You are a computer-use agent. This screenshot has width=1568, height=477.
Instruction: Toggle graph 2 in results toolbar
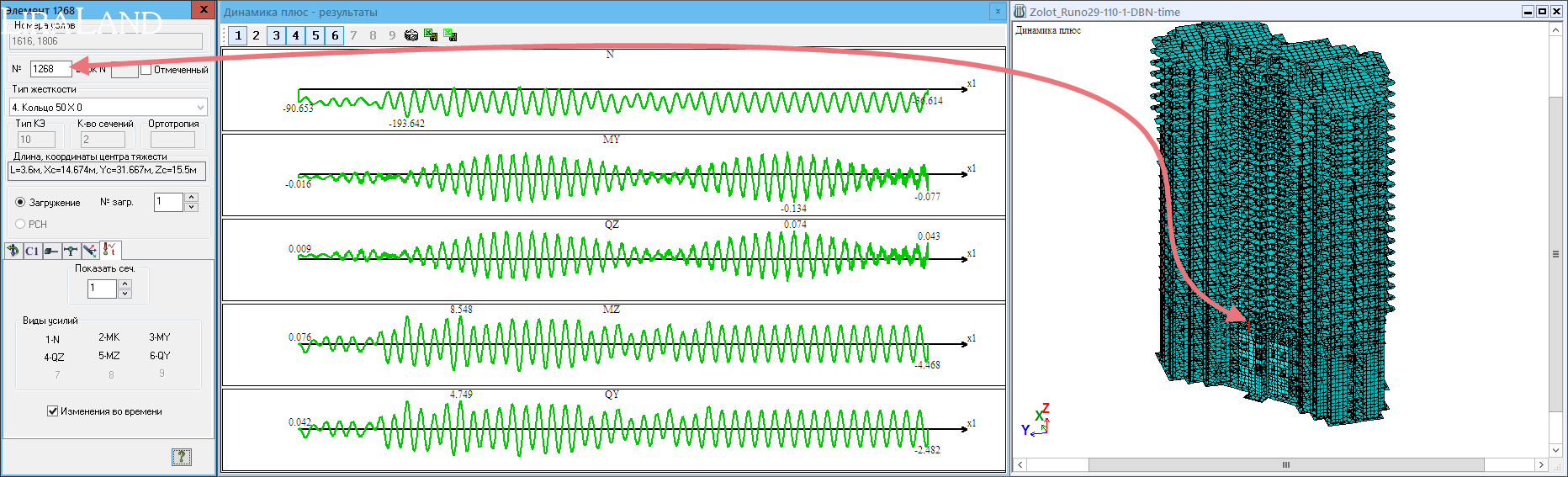pos(257,35)
